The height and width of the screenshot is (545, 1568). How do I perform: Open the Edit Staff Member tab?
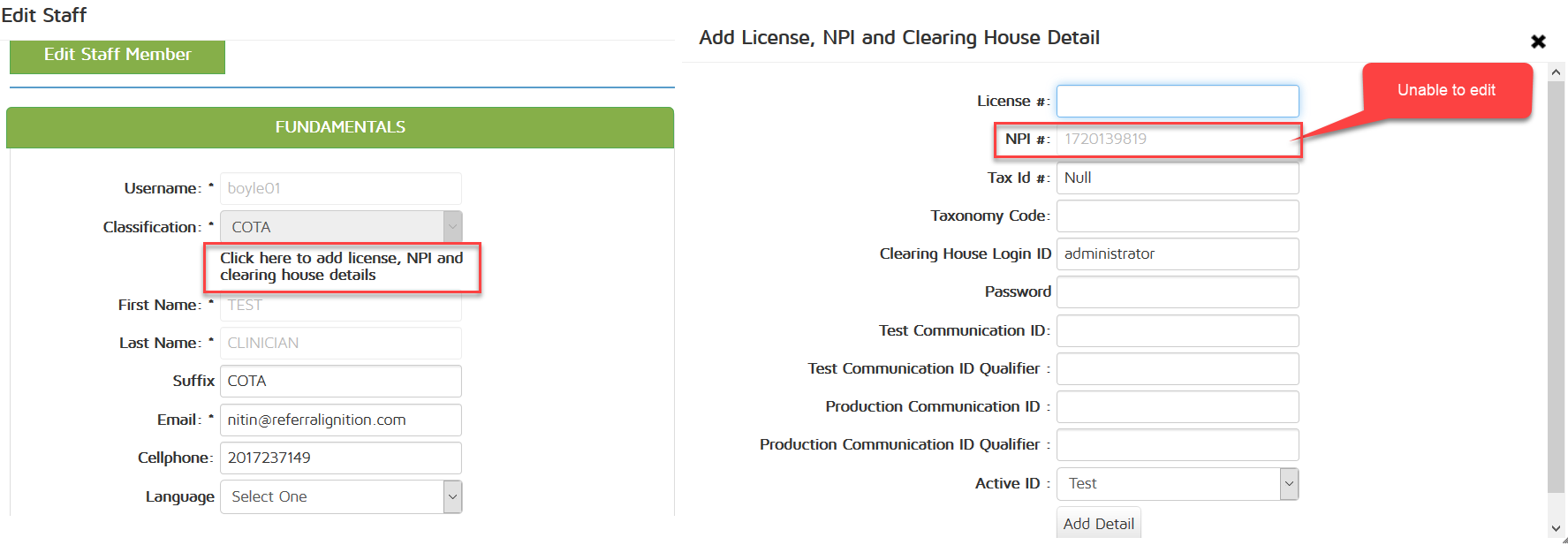[x=117, y=55]
